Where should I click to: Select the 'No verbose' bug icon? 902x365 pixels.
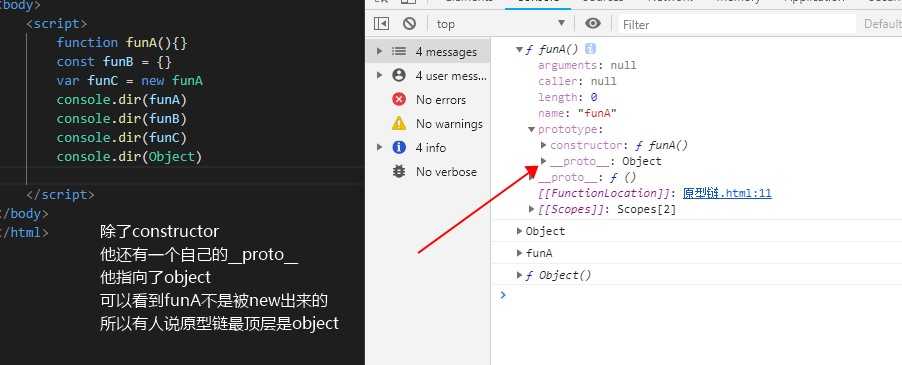pyautogui.click(x=399, y=171)
